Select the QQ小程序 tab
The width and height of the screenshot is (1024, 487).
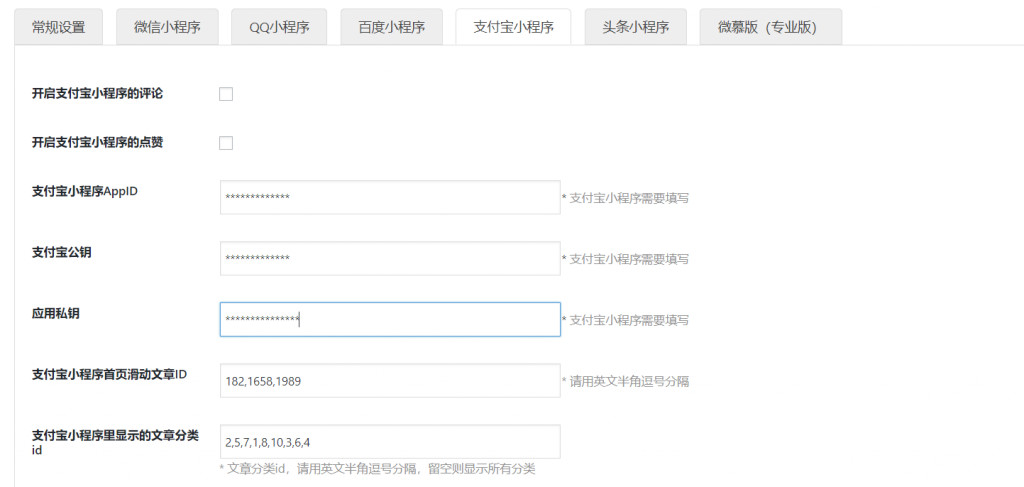(279, 27)
